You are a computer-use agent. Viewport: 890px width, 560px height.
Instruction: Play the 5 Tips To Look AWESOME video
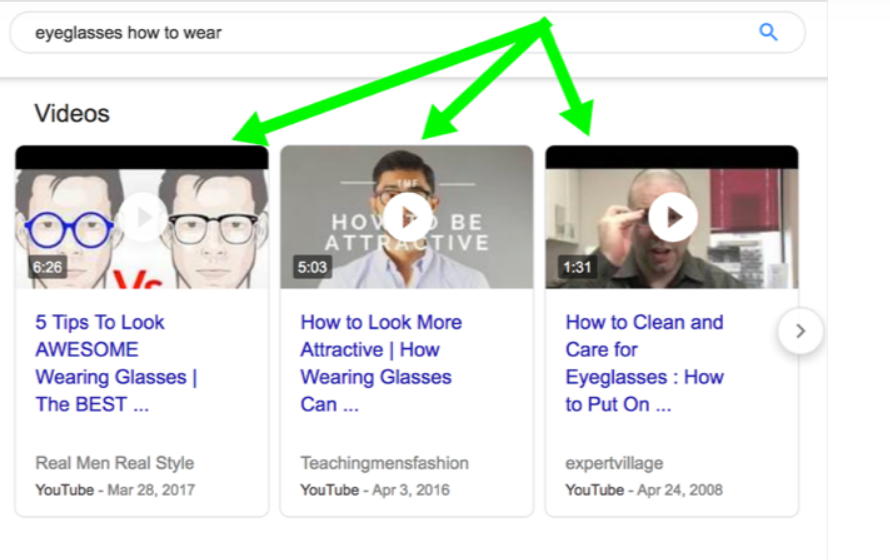click(x=142, y=217)
